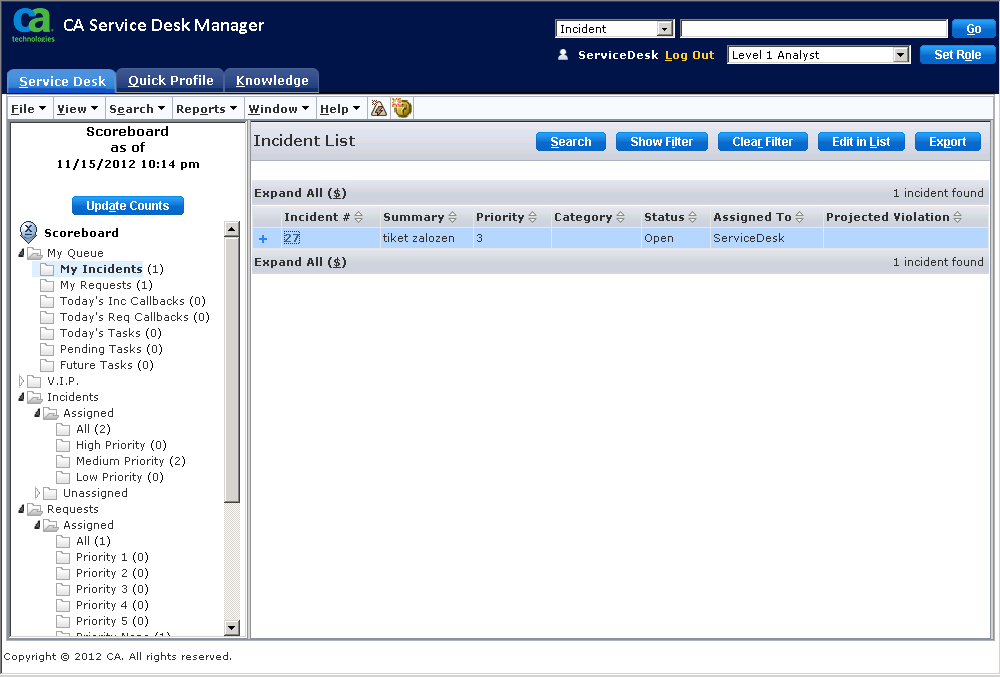
Task: Click the Log Out link
Action: pyautogui.click(x=689, y=55)
